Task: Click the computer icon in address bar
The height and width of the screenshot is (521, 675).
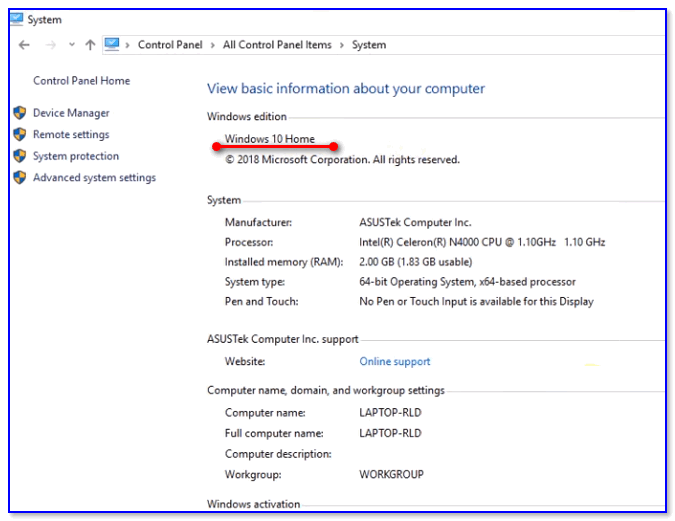Action: pyautogui.click(x=112, y=44)
